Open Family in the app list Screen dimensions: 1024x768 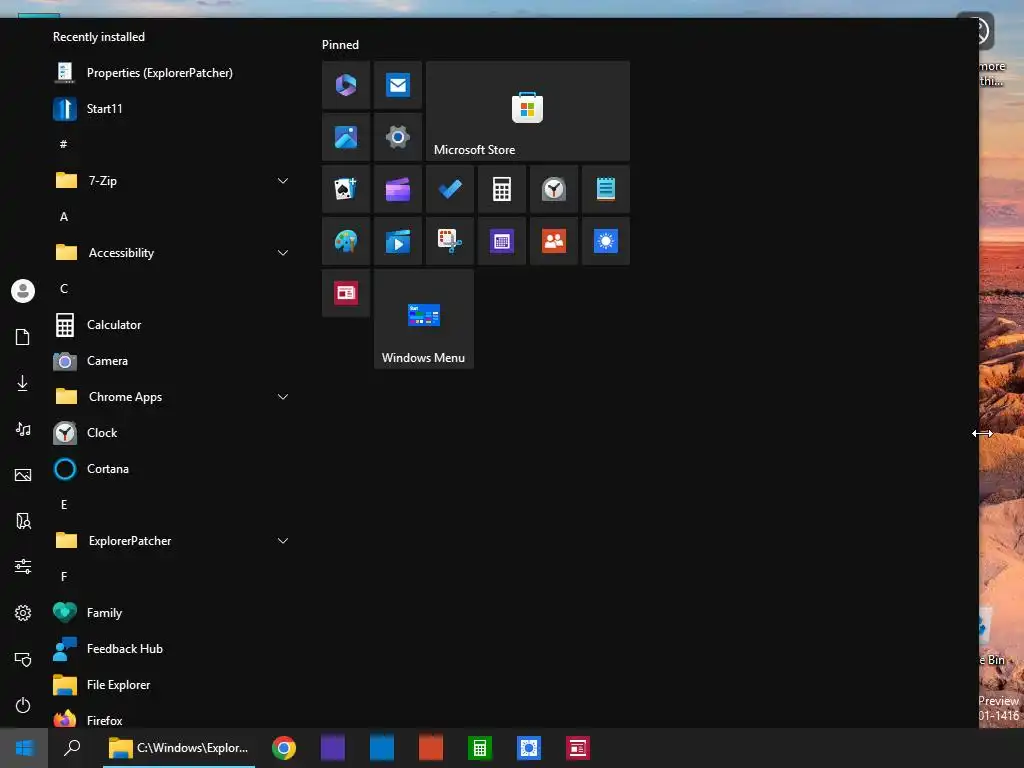pos(173,613)
